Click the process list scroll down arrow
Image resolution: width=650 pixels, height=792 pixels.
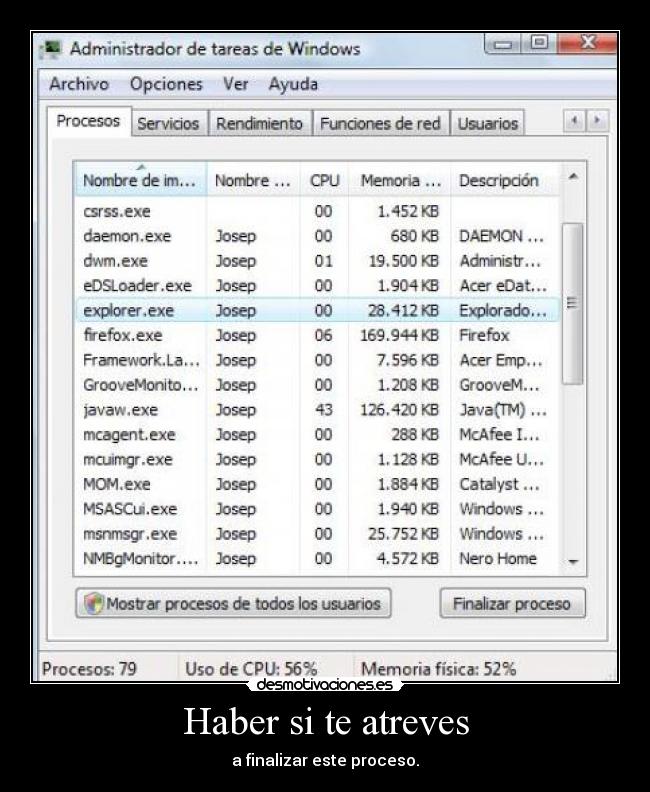pos(572,562)
